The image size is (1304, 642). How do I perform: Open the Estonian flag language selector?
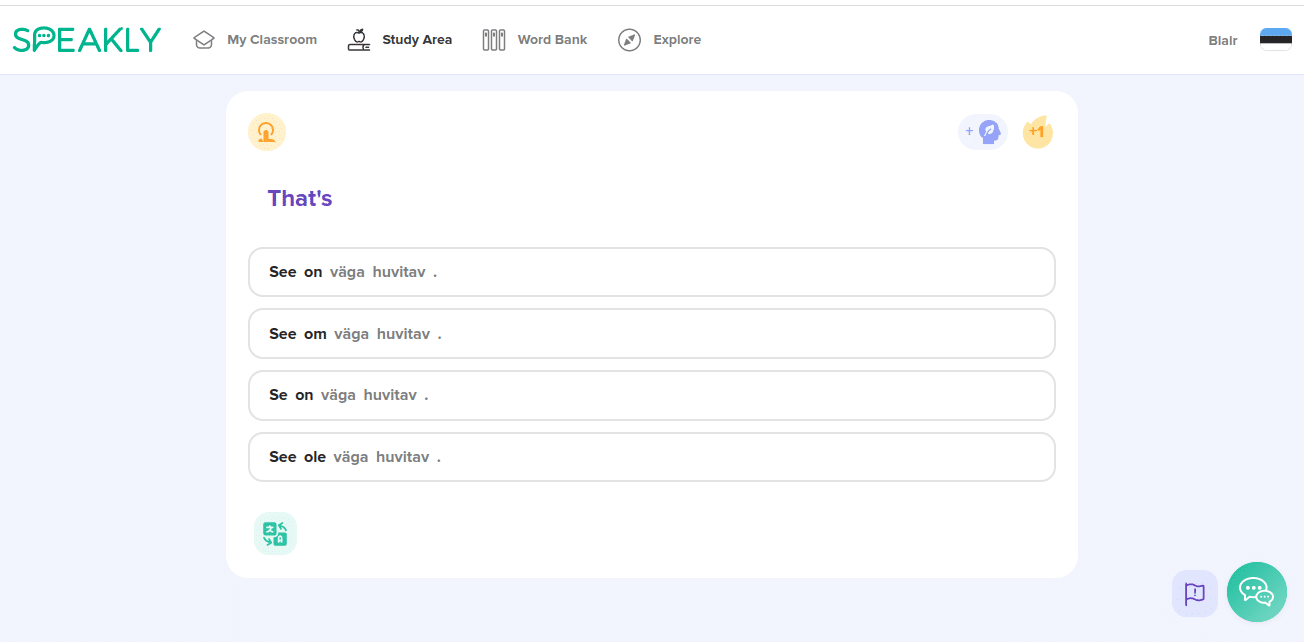pos(1275,40)
